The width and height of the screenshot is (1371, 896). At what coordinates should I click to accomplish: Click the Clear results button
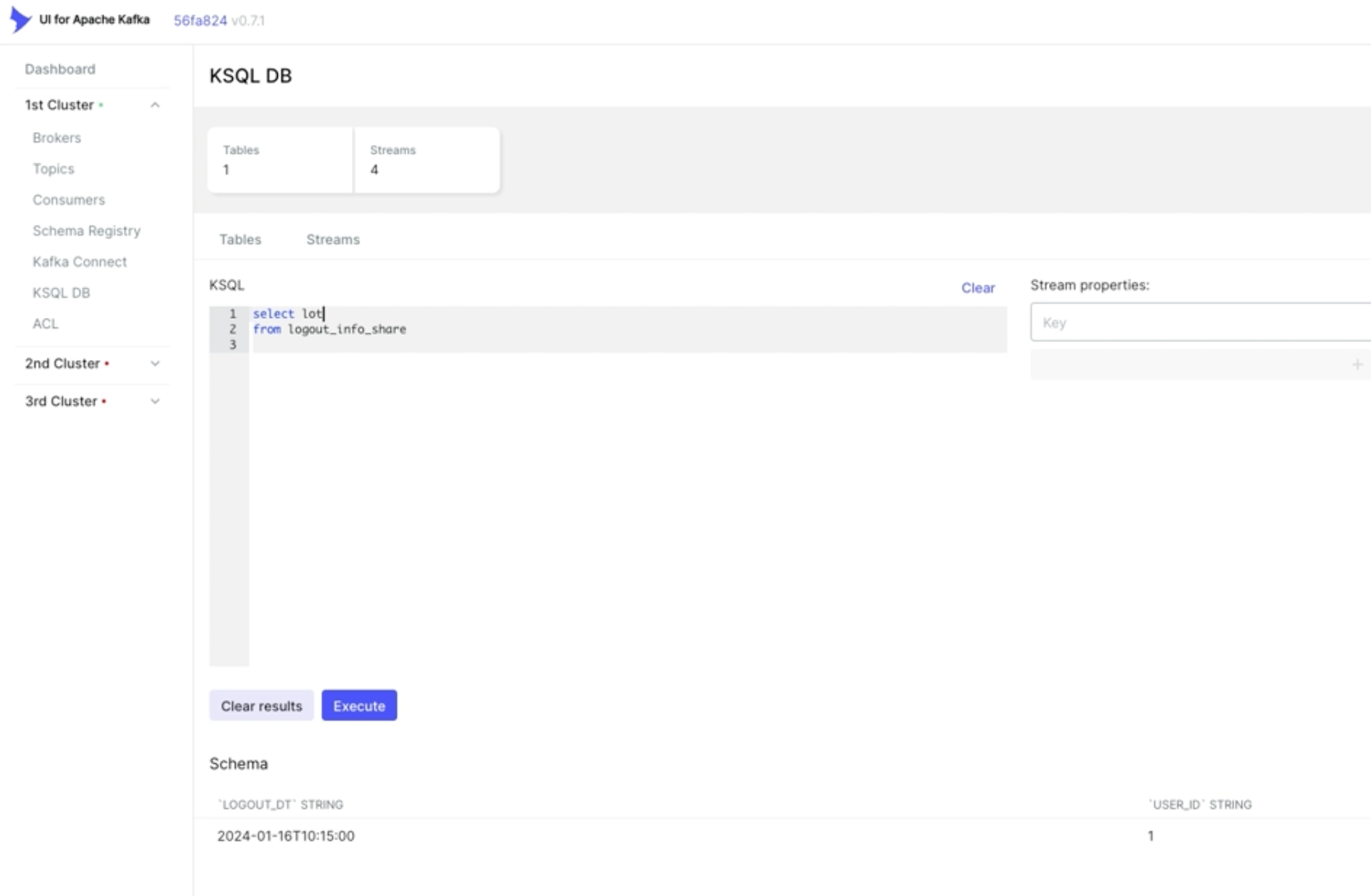point(261,706)
